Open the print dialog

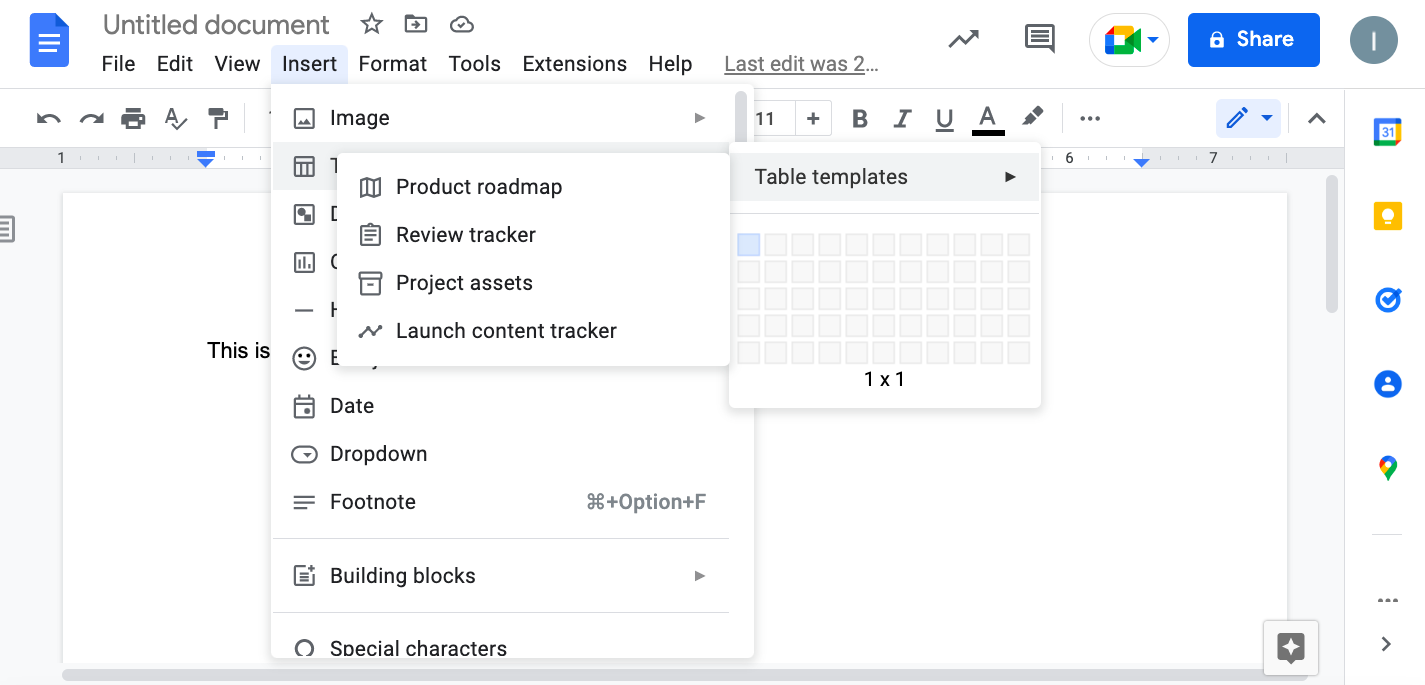[x=133, y=118]
